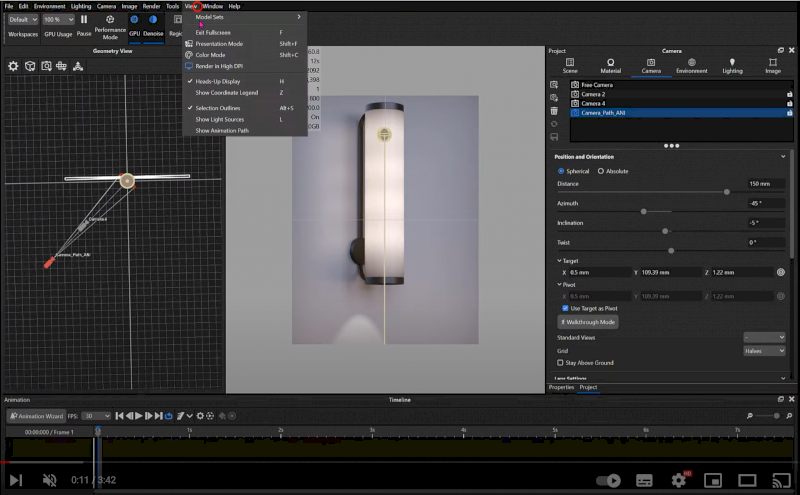800x495 pixels.
Task: Collapse the Position and Orientation section
Action: point(783,157)
